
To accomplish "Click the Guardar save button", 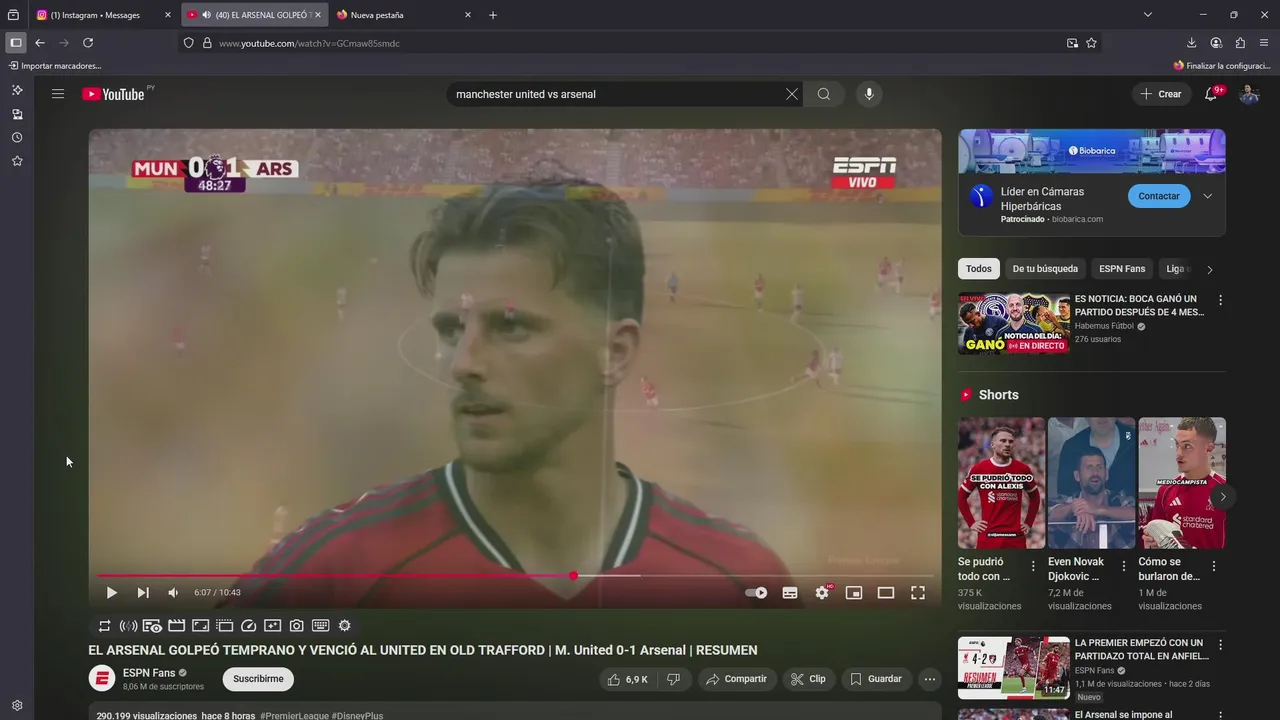I will click(x=876, y=679).
